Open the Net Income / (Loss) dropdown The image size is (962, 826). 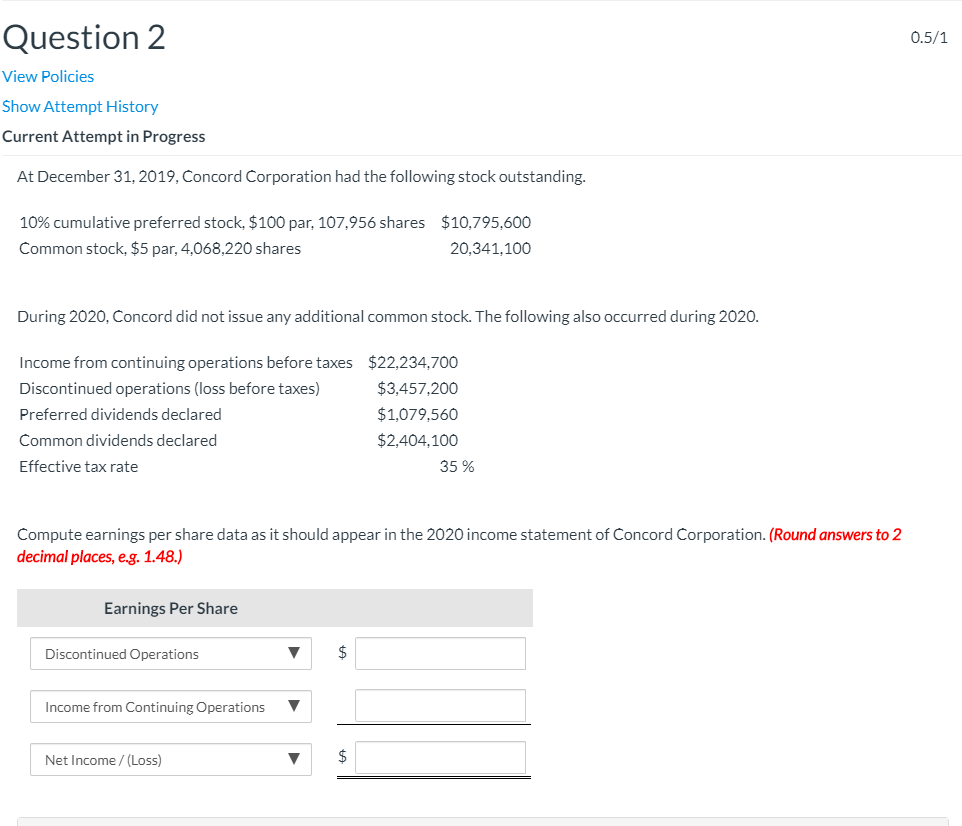[x=171, y=760]
